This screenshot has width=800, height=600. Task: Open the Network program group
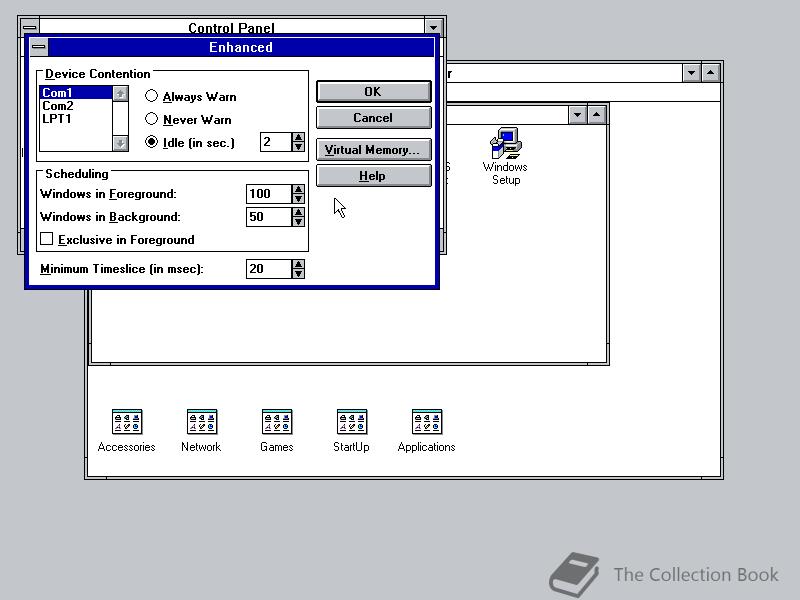[201, 431]
